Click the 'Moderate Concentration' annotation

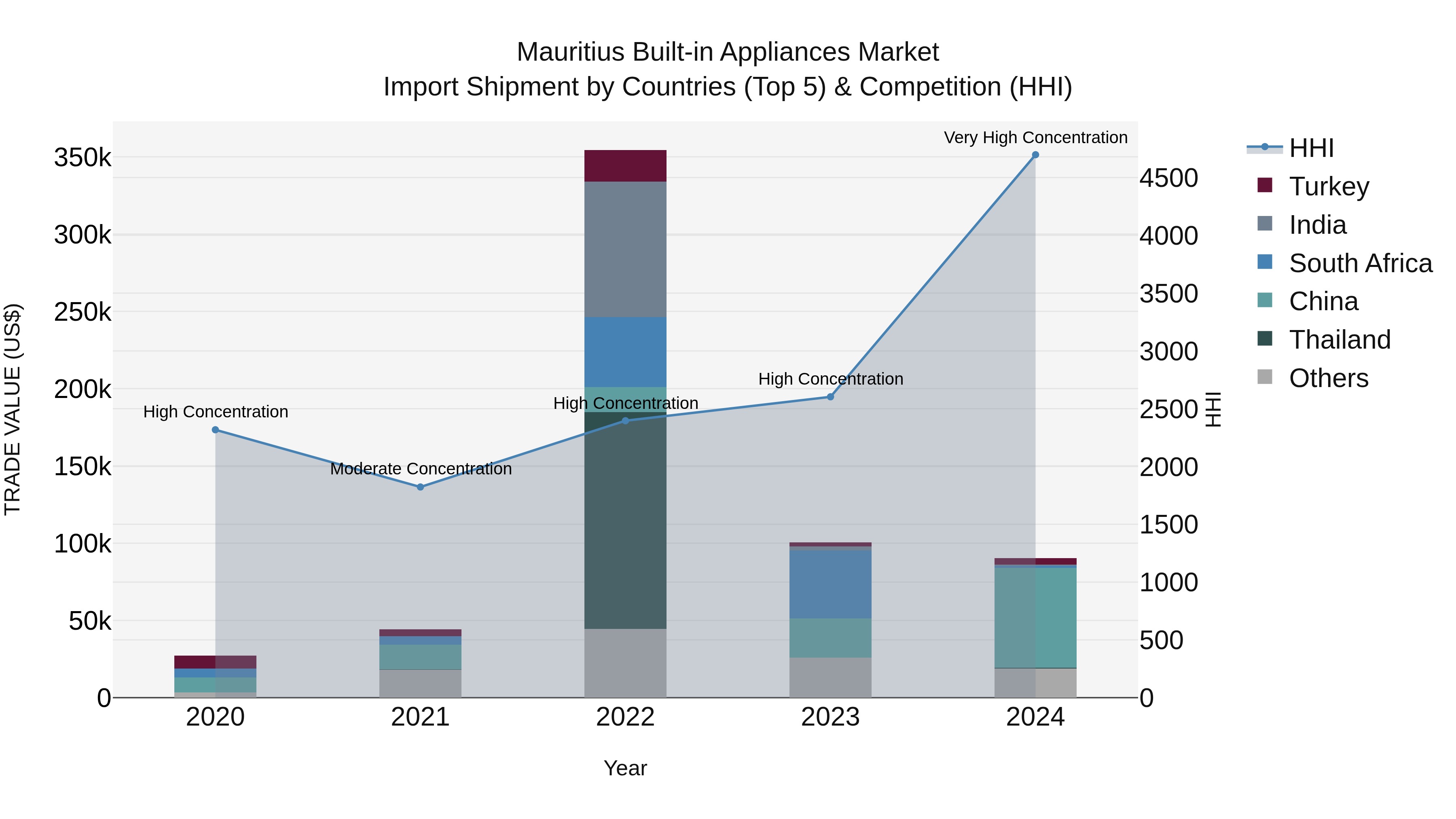pos(421,469)
